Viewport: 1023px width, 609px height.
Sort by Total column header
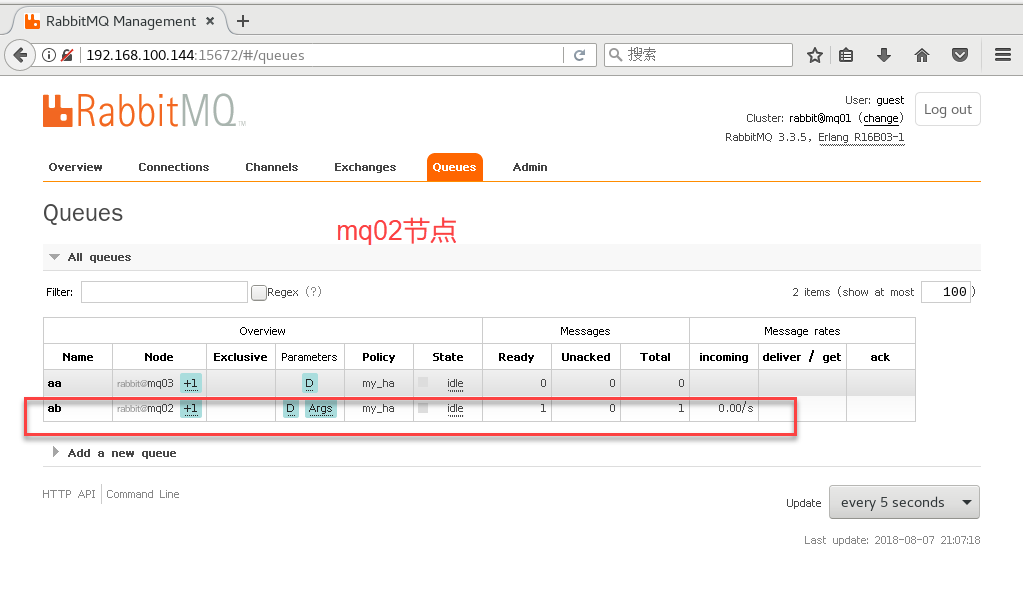pyautogui.click(x=655, y=357)
